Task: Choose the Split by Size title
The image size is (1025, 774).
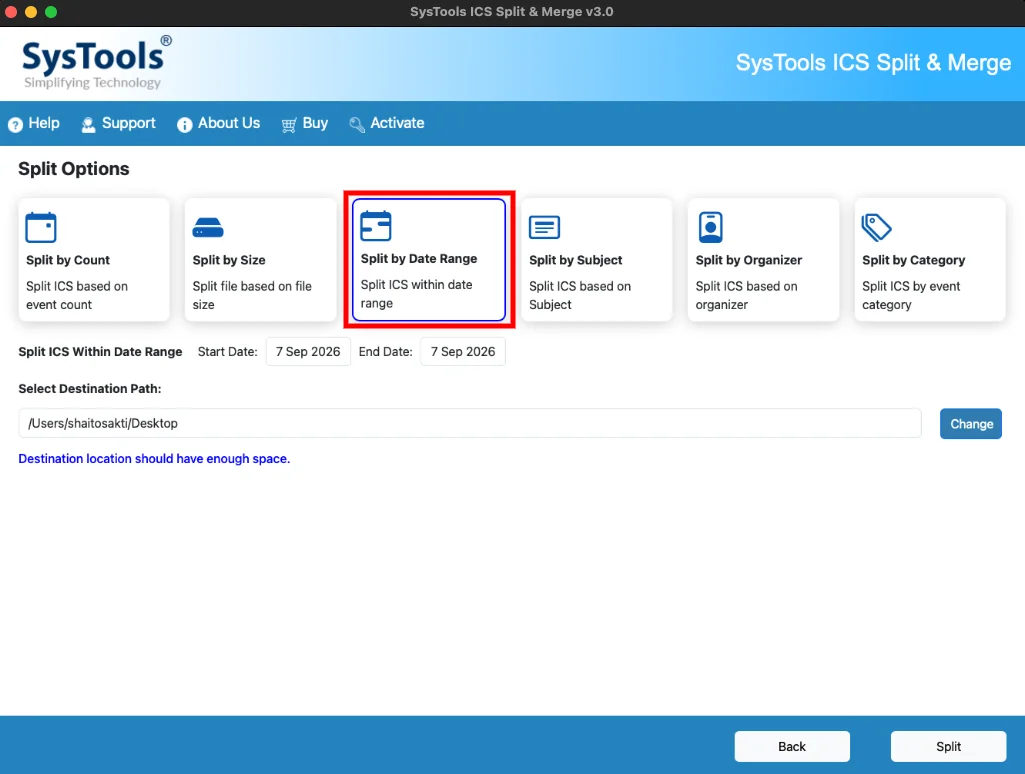Action: (229, 260)
